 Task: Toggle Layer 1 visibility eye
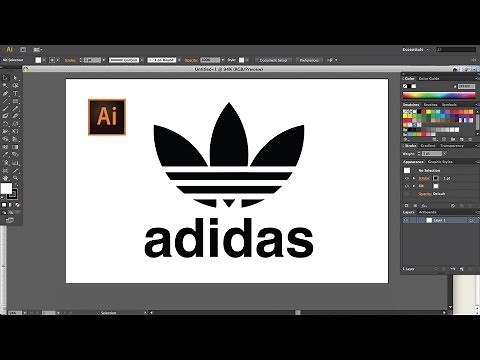pyautogui.click(x=406, y=220)
